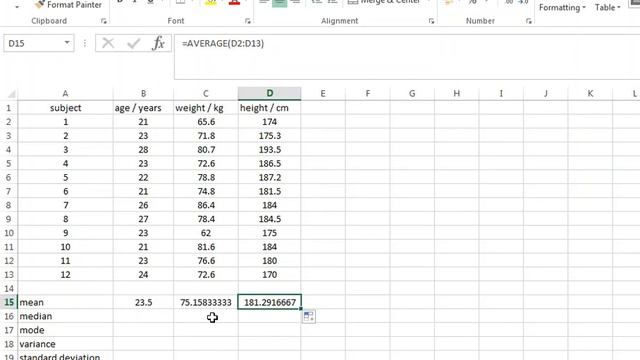Select row 15 header

[x=9, y=302]
